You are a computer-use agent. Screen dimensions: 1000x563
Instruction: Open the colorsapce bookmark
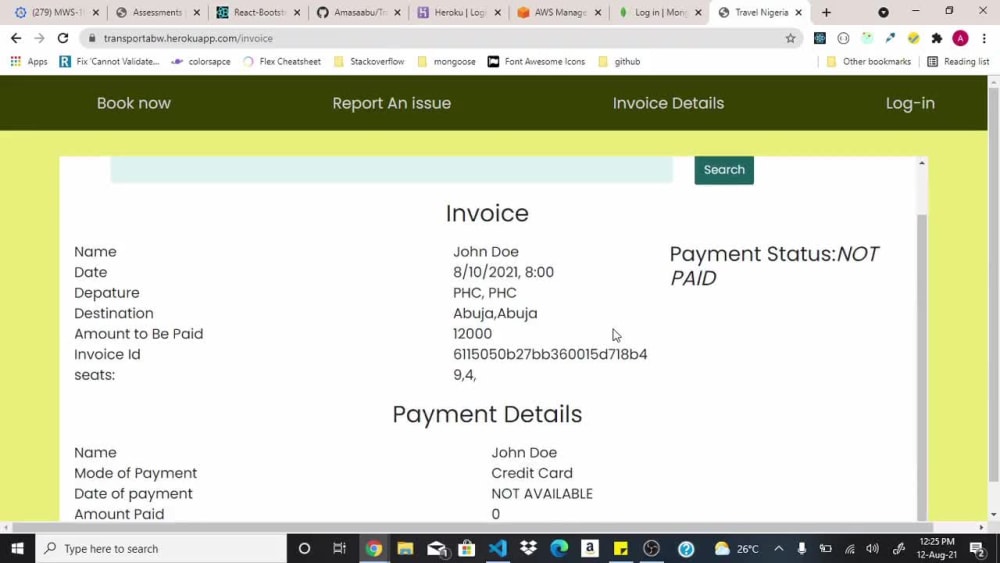pyautogui.click(x=201, y=62)
